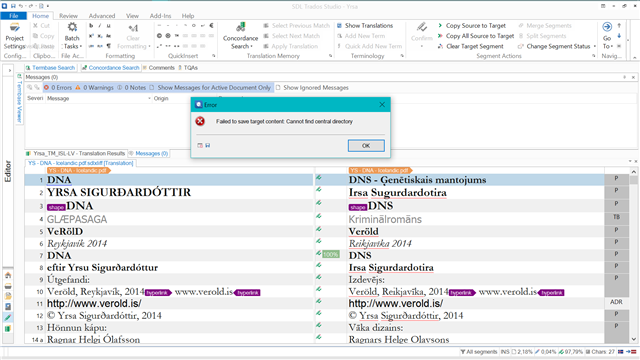
Task: Apply bold formatting in the ribbon
Action: (91, 25)
